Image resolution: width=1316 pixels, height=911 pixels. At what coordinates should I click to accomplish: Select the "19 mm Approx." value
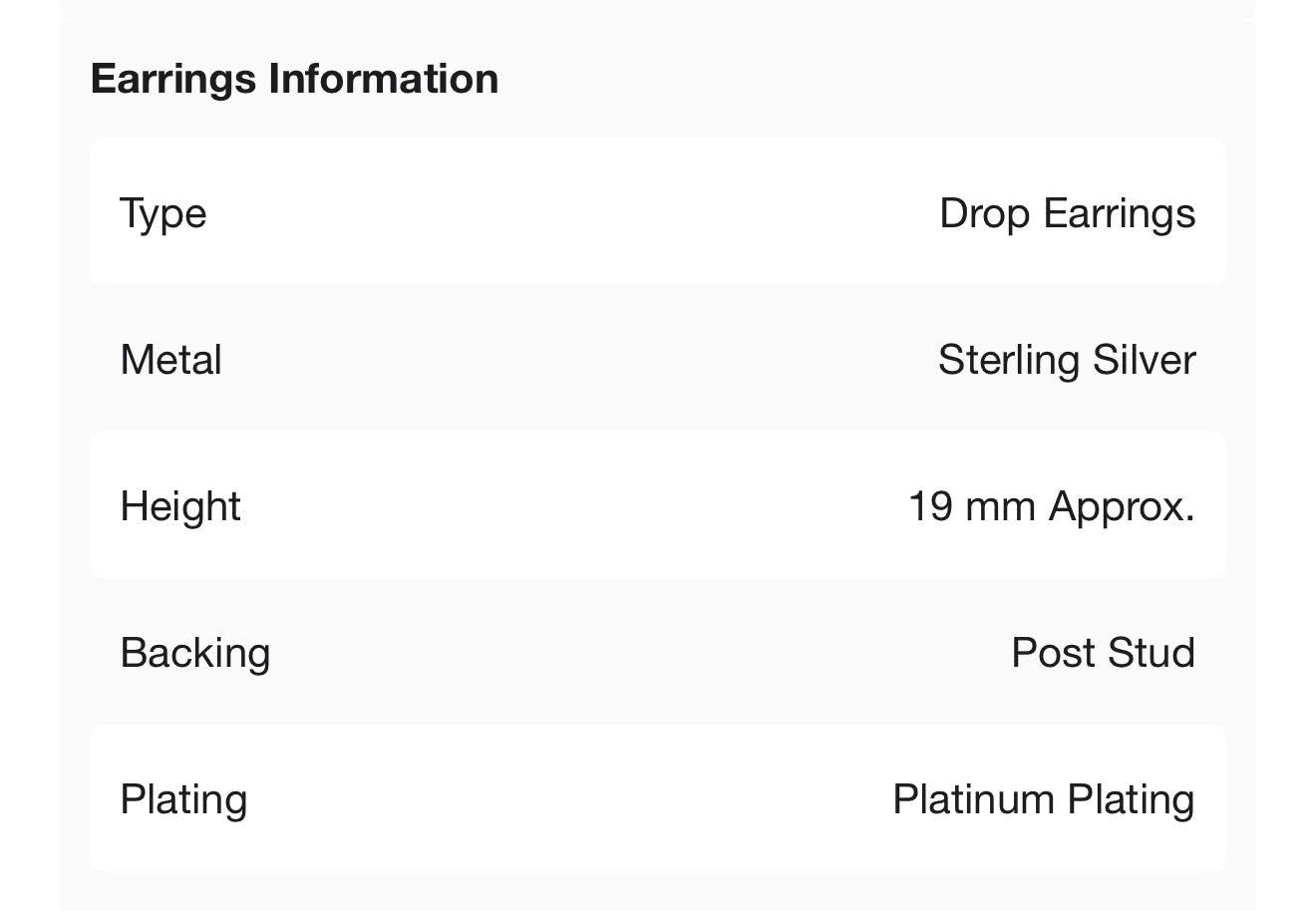[1051, 506]
